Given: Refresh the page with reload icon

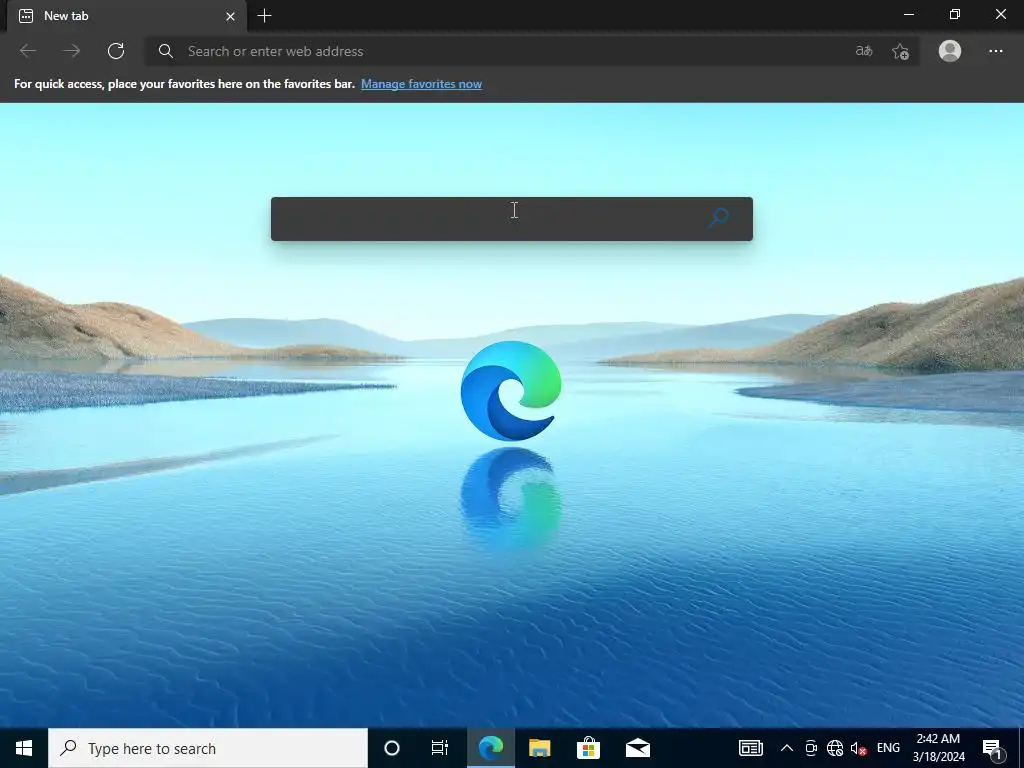Looking at the screenshot, I should pos(116,51).
